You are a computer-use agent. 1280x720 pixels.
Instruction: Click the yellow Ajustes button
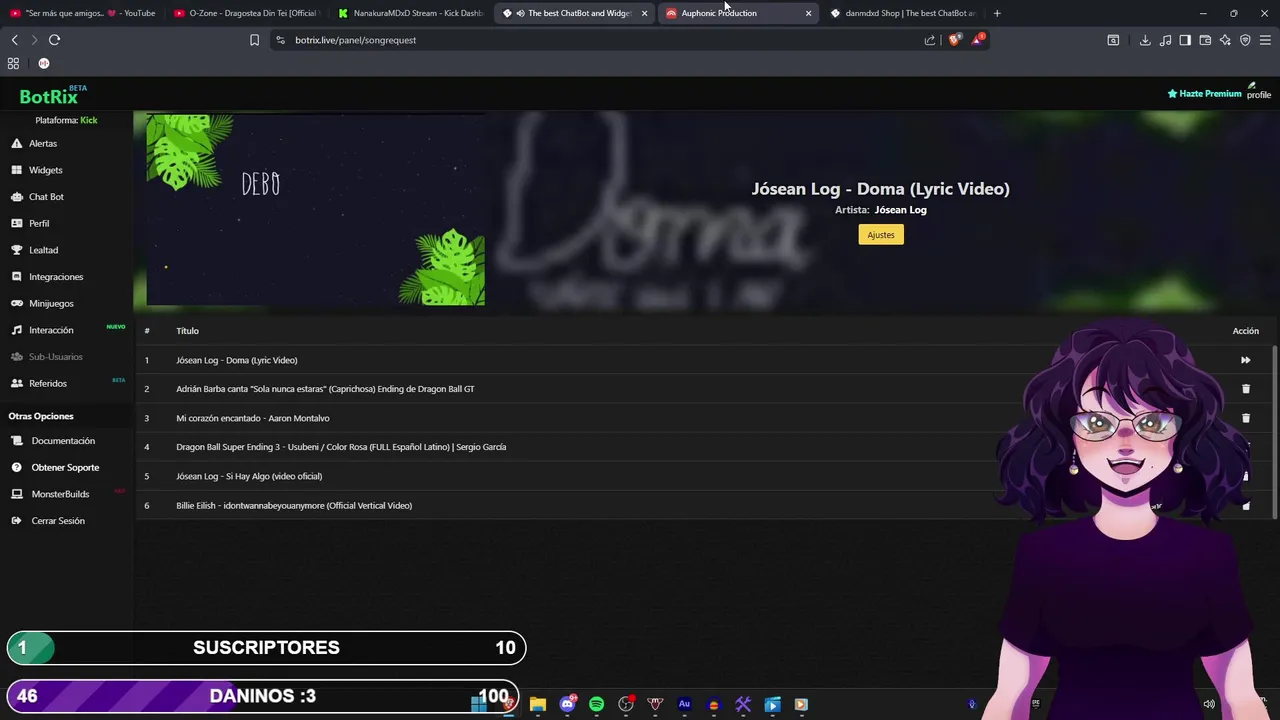click(x=881, y=235)
